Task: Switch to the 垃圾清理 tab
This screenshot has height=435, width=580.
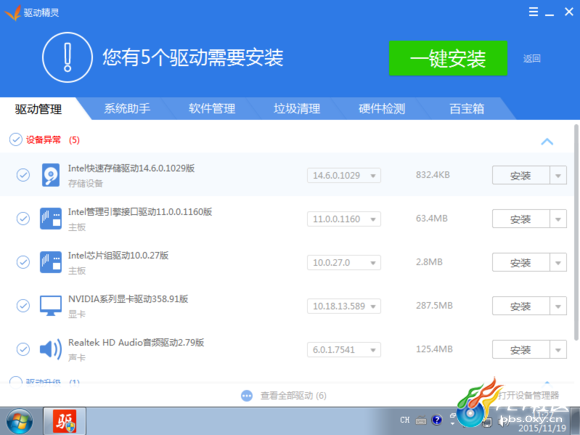Action: coord(297,109)
